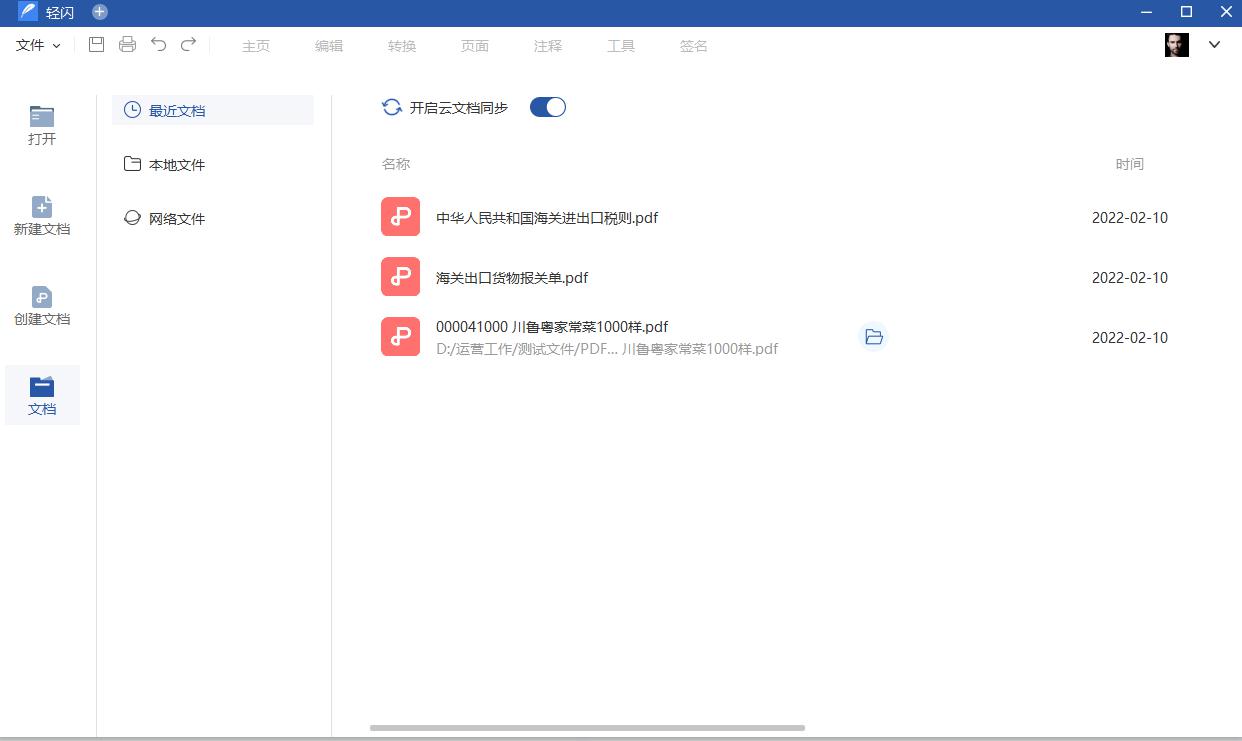The image size is (1242, 741).
Task: Switch to the 编辑 tab
Action: (328, 46)
